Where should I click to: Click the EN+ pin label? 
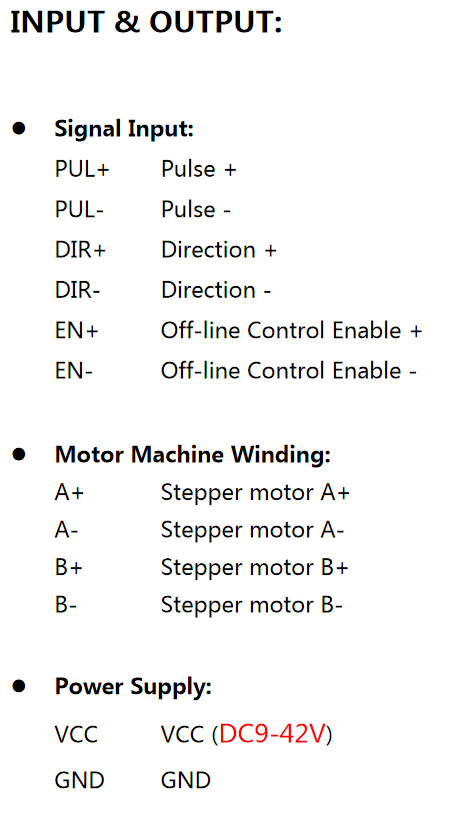point(76,331)
